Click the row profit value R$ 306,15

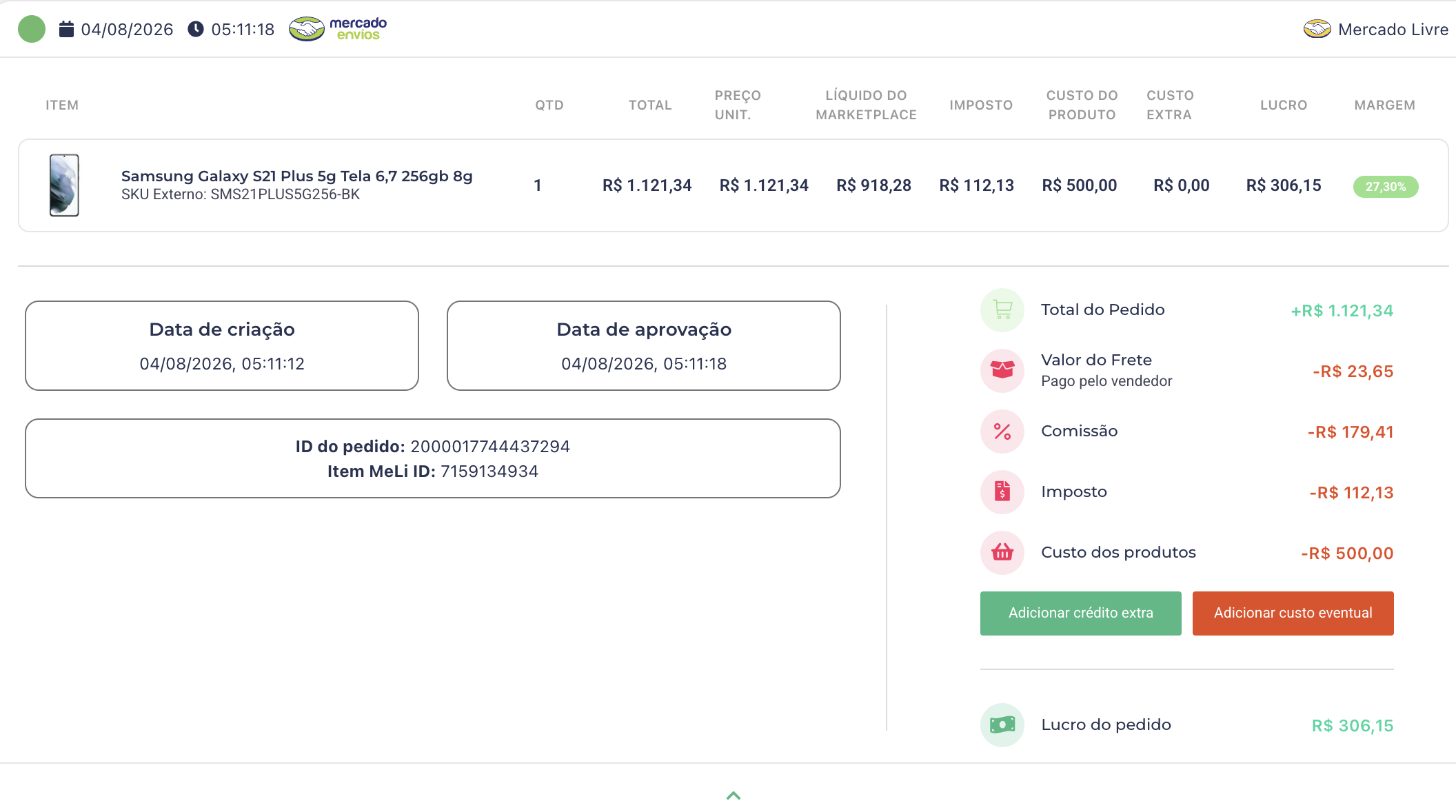1284,185
